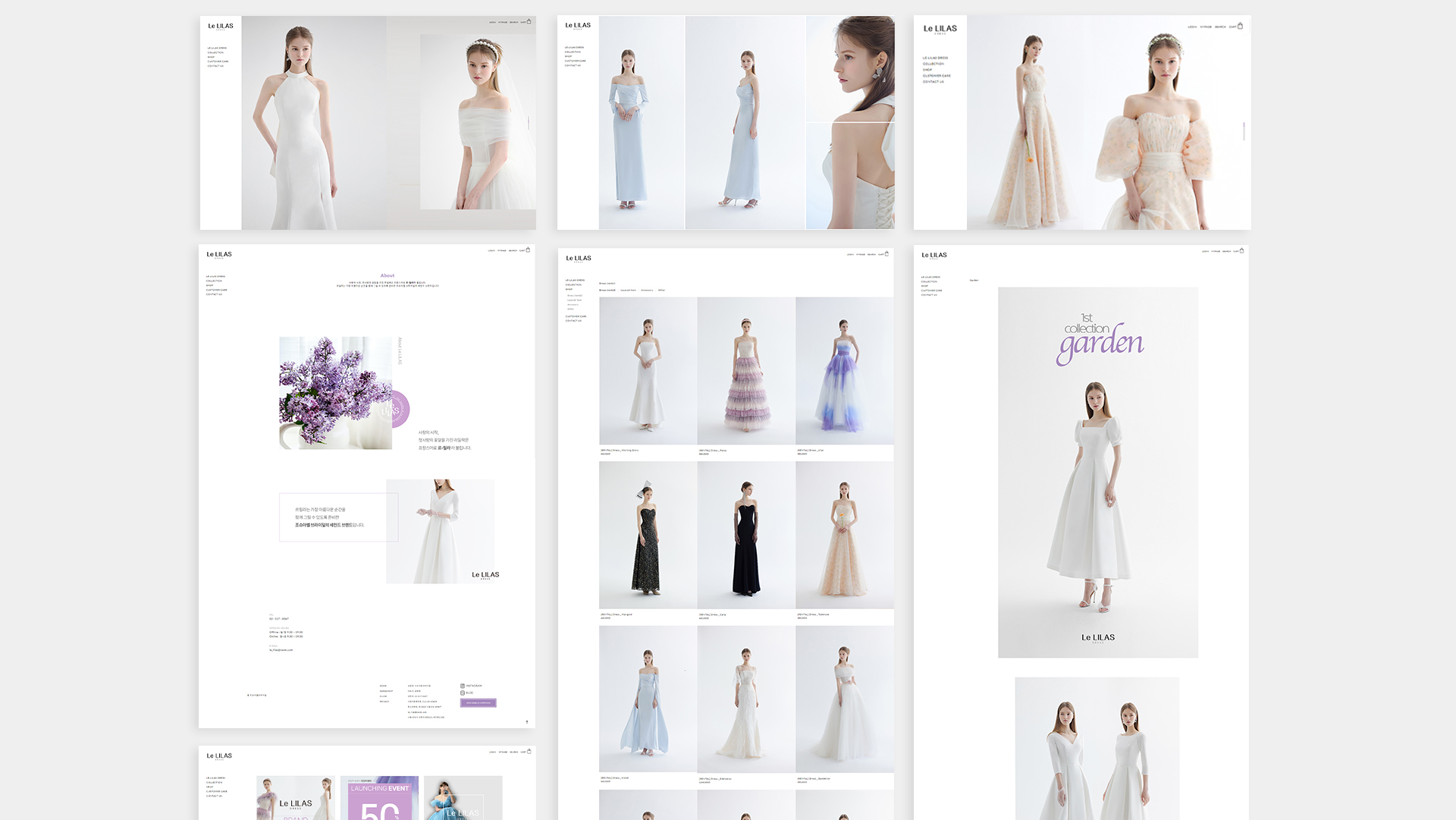1456x820 pixels.
Task: Click the purple button in About page footer
Action: click(x=479, y=702)
